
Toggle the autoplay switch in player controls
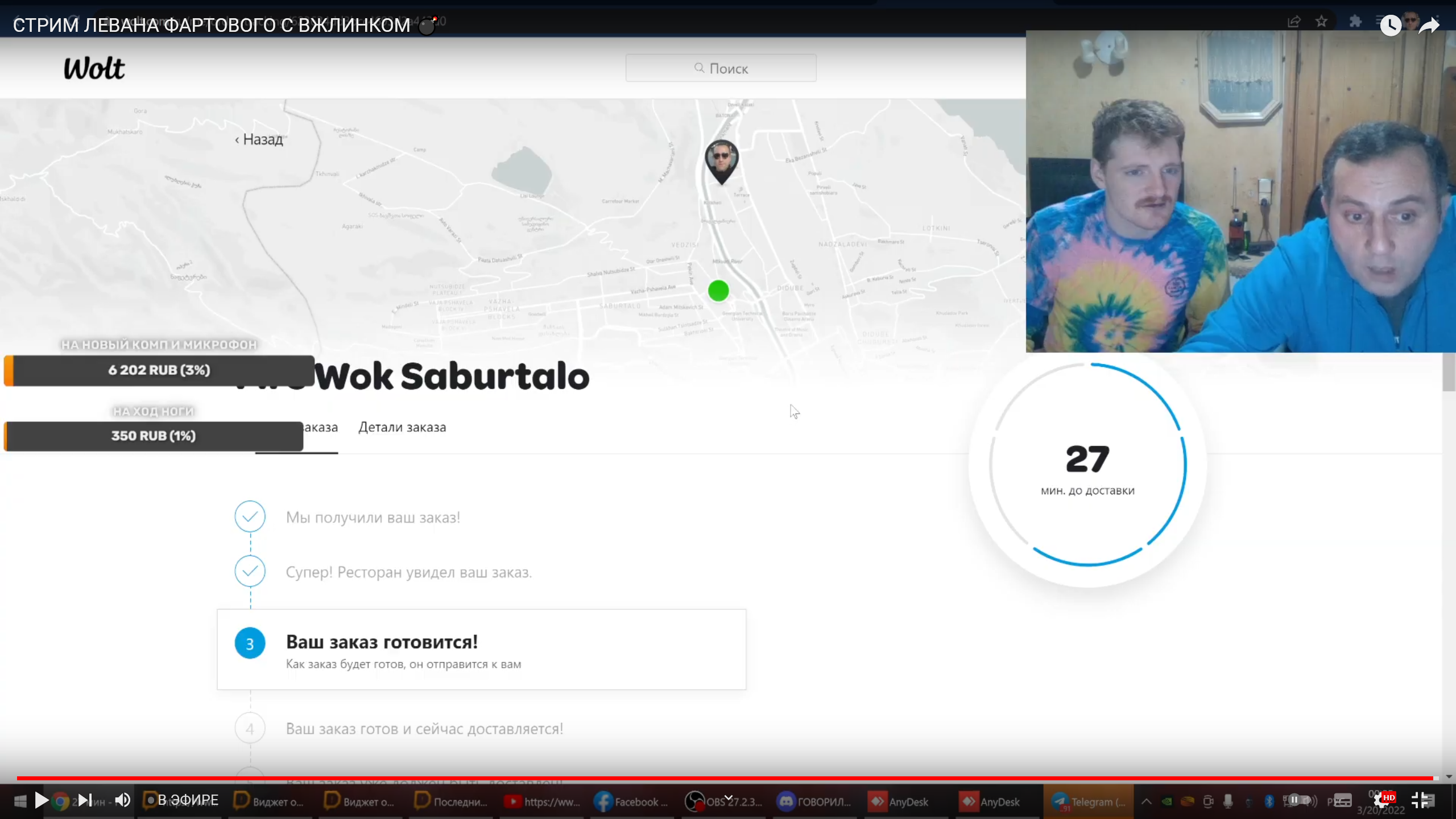[x=1299, y=800]
